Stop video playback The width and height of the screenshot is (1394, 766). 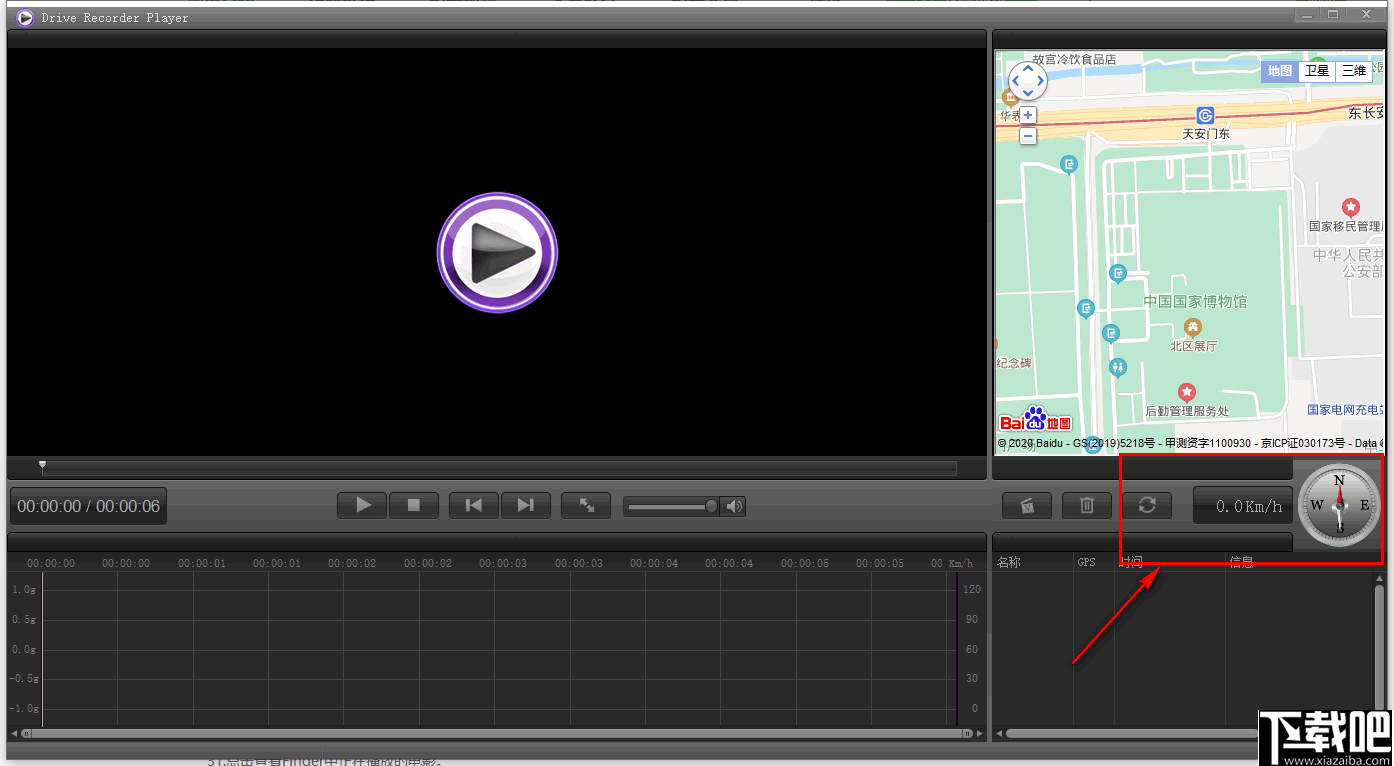(x=414, y=505)
